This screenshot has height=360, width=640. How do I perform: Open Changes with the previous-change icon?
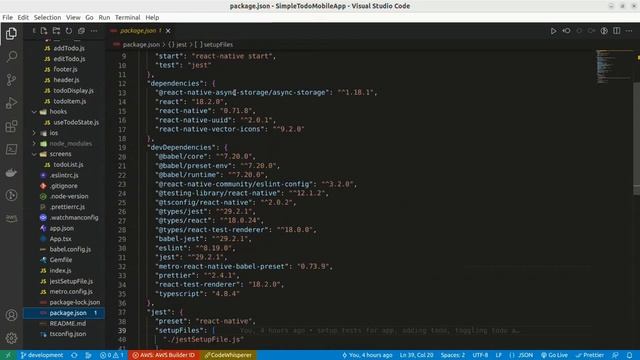[566, 31]
